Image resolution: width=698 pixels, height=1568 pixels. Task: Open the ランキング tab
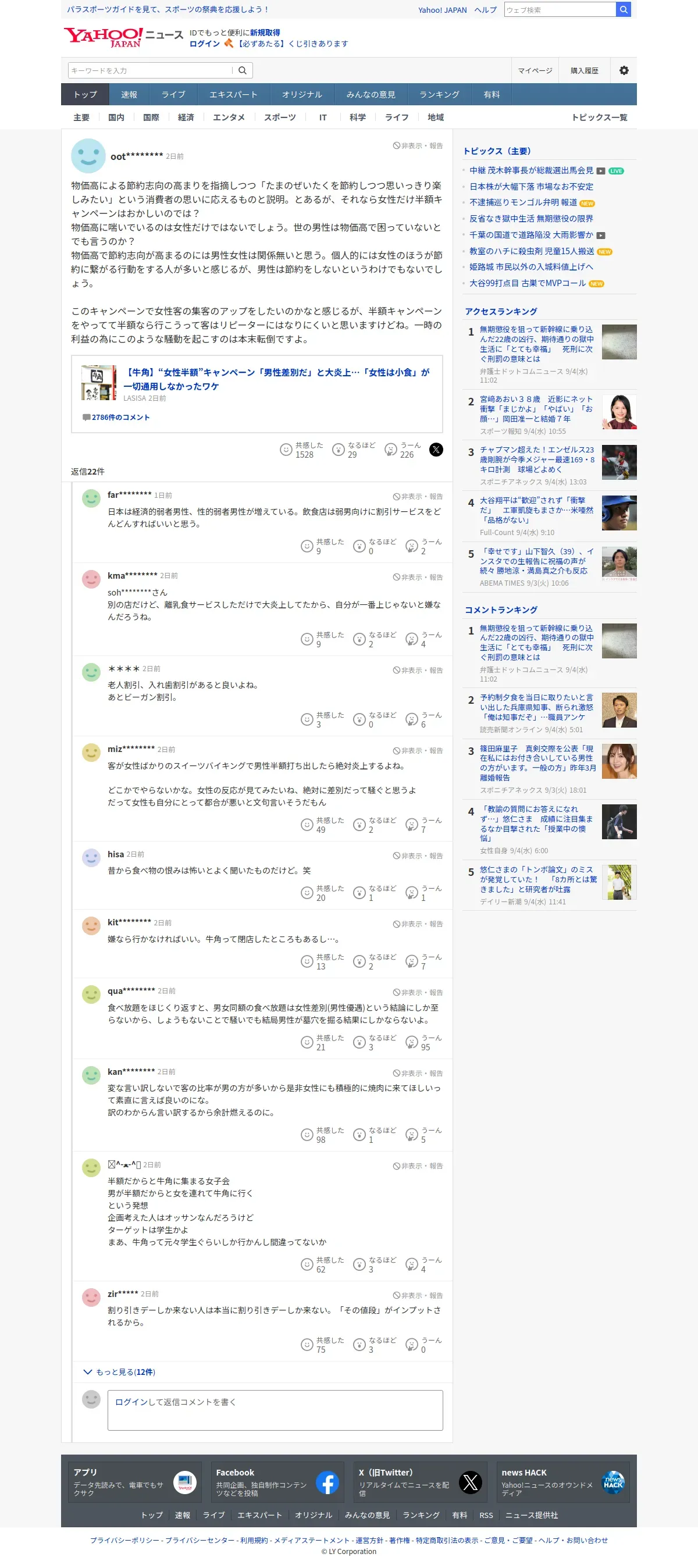click(439, 94)
